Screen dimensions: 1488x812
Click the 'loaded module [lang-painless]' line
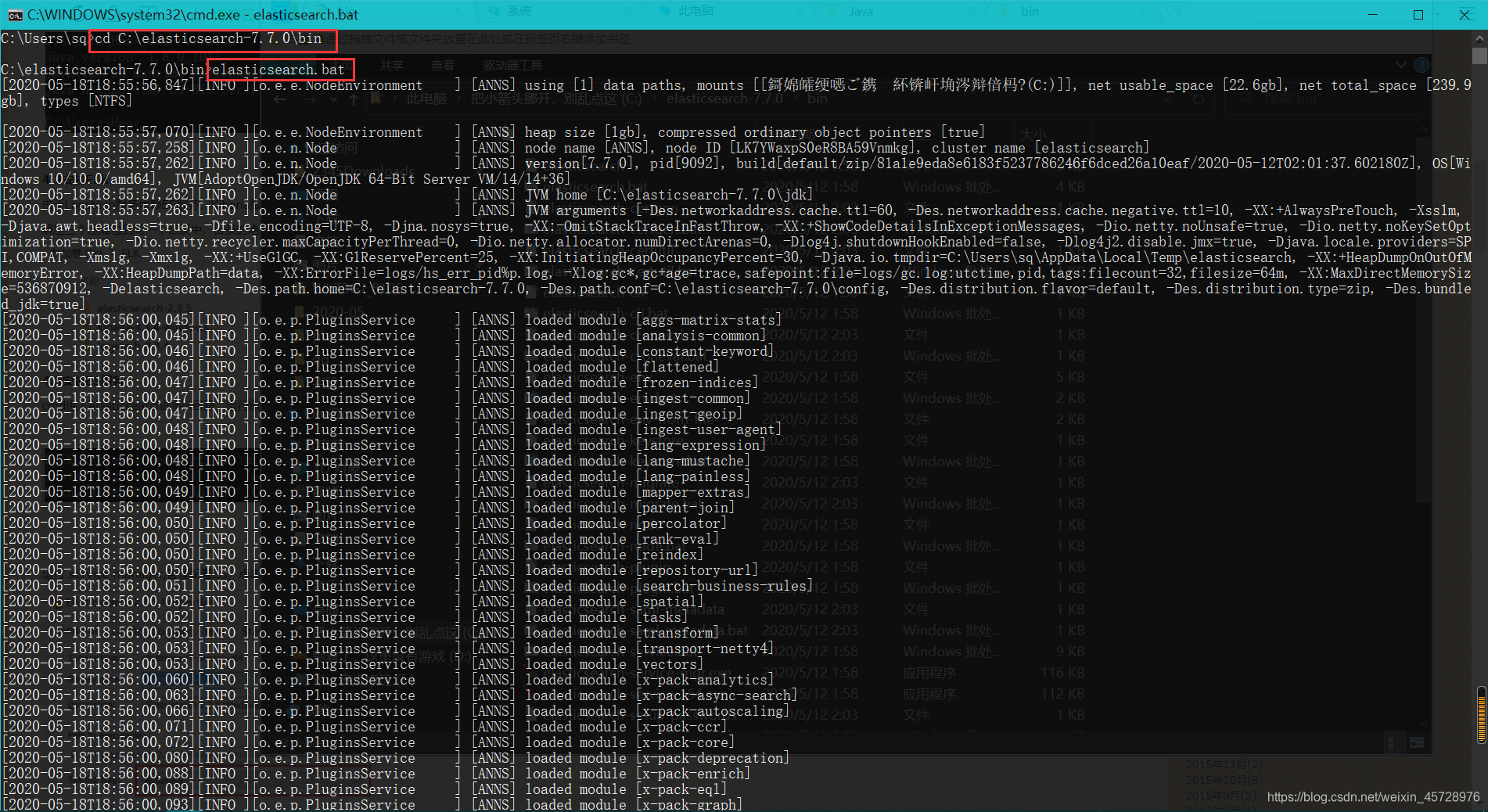[x=638, y=476]
